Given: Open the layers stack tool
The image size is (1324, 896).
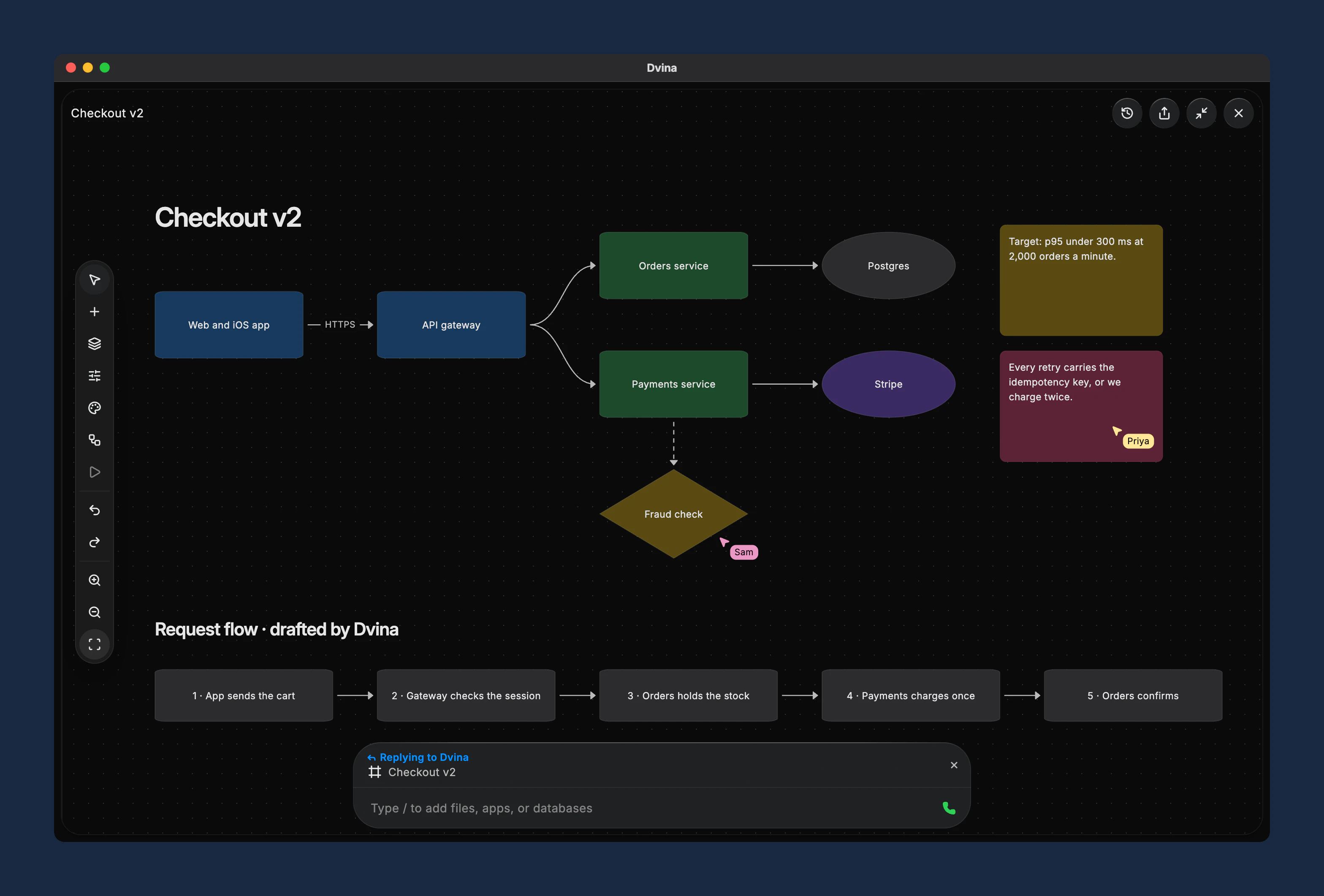Looking at the screenshot, I should click(x=95, y=343).
